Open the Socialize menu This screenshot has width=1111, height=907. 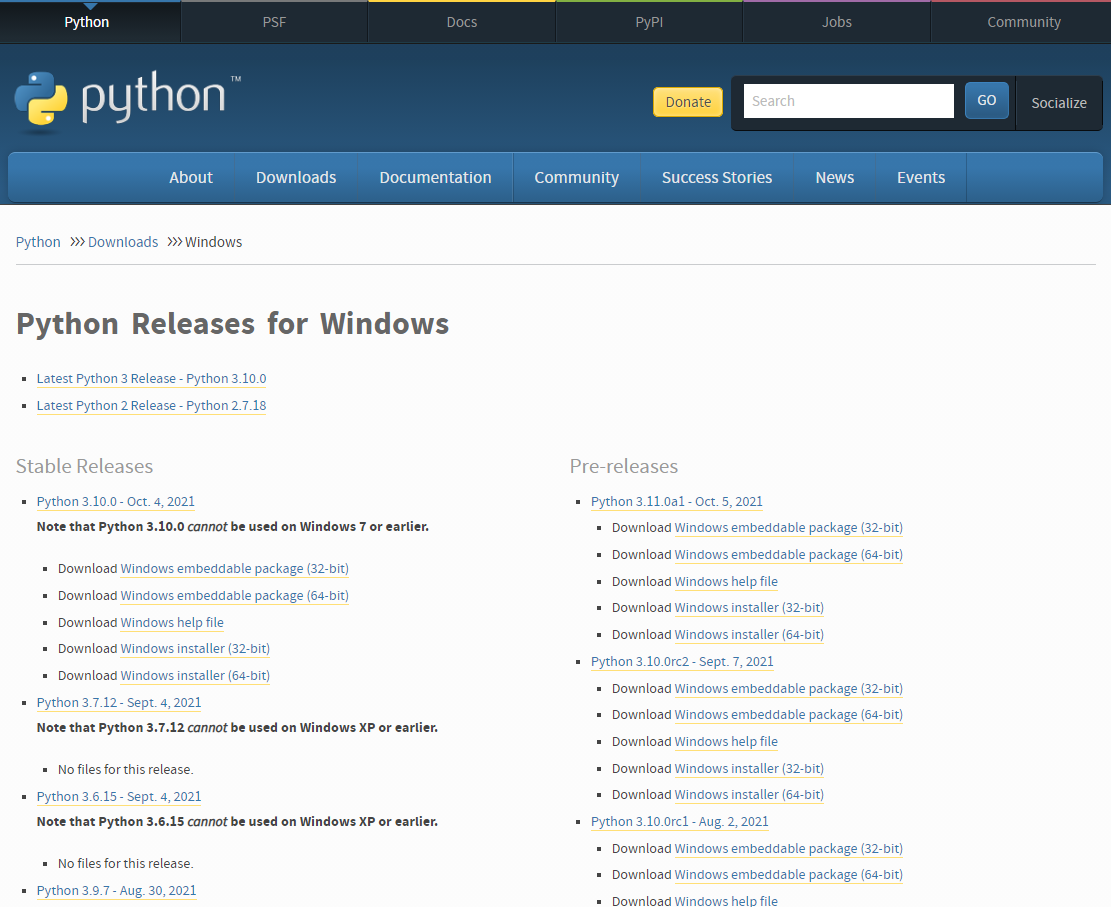1059,103
